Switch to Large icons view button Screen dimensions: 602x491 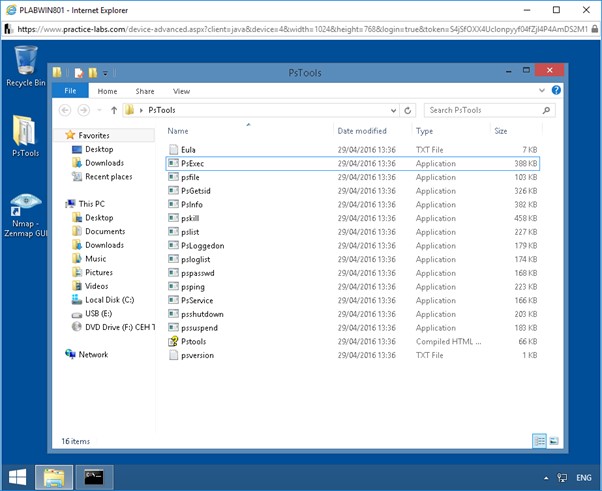(x=554, y=441)
